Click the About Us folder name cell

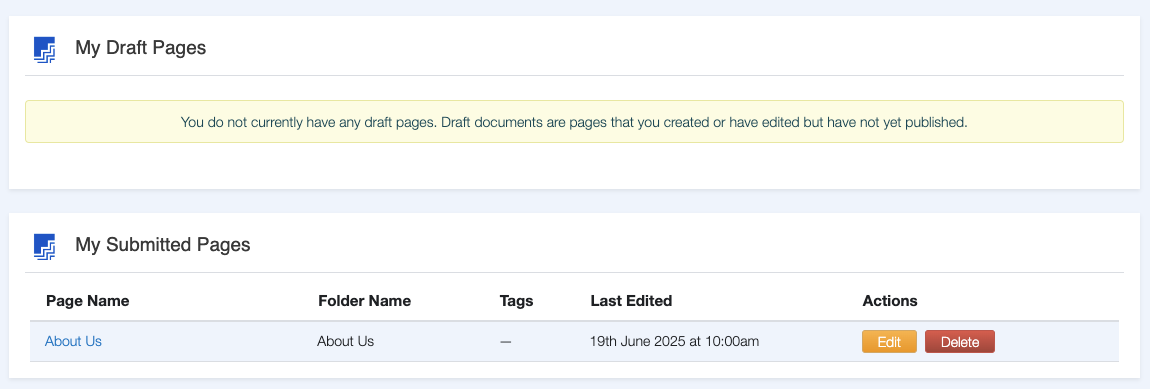(345, 341)
